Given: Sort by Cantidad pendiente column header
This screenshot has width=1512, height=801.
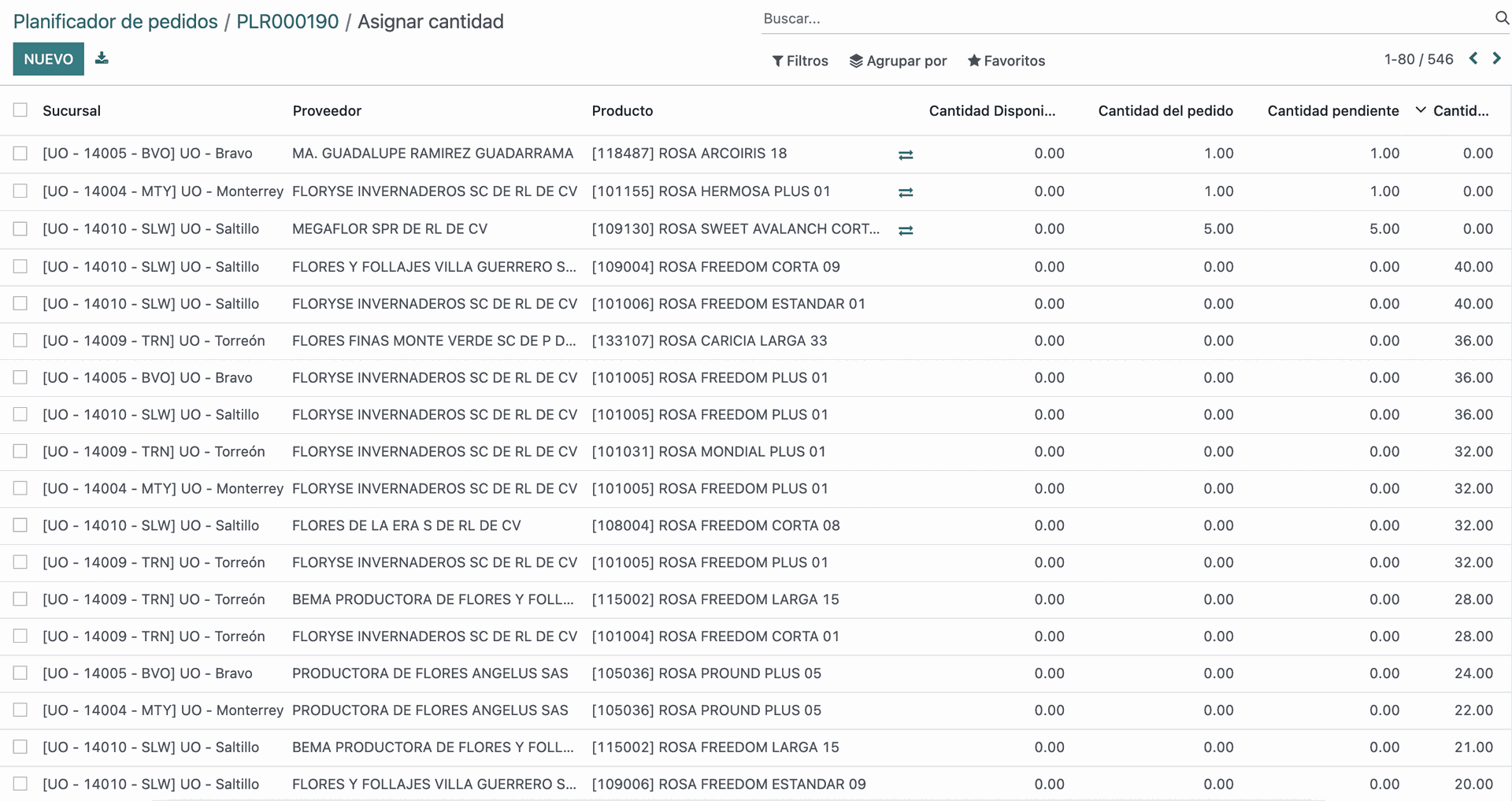Looking at the screenshot, I should [1333, 111].
